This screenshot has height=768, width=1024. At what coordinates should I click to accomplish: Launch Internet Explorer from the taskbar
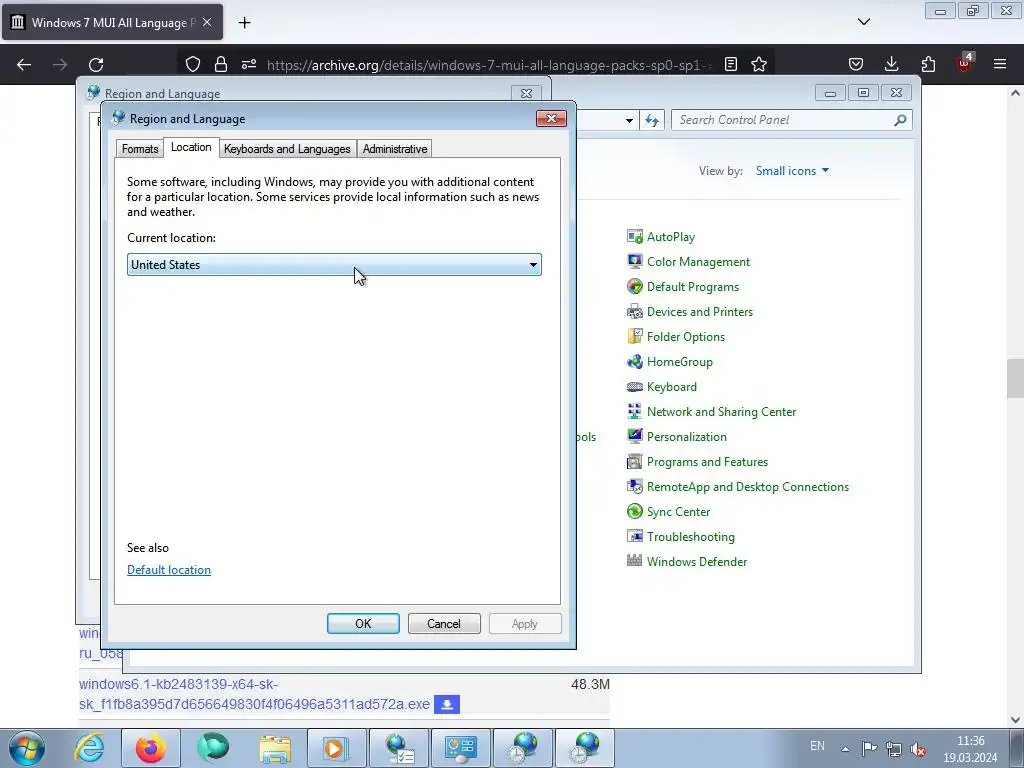(x=89, y=748)
